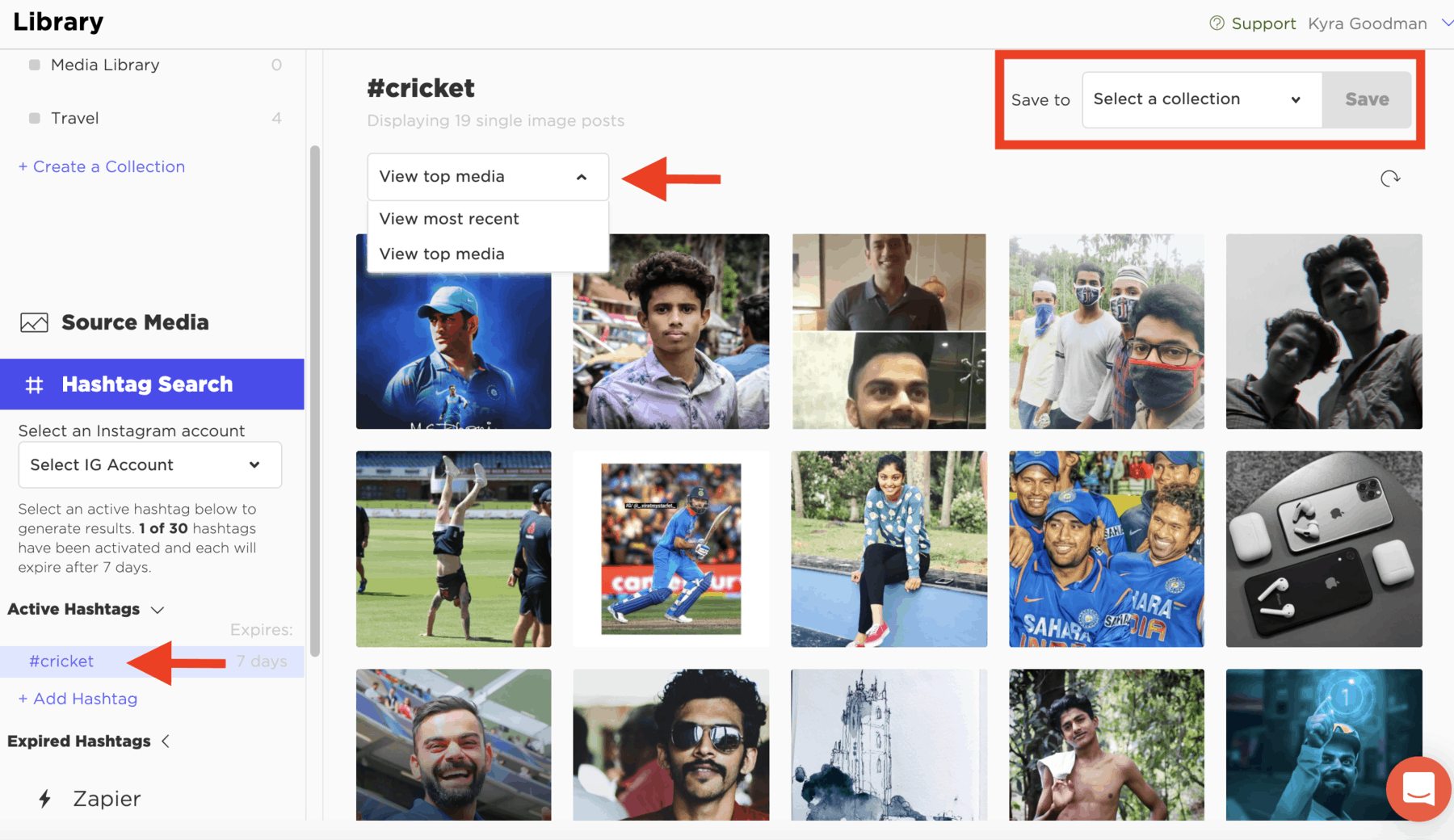Open the Select IG Account dropdown
1454x840 pixels.
coord(149,465)
